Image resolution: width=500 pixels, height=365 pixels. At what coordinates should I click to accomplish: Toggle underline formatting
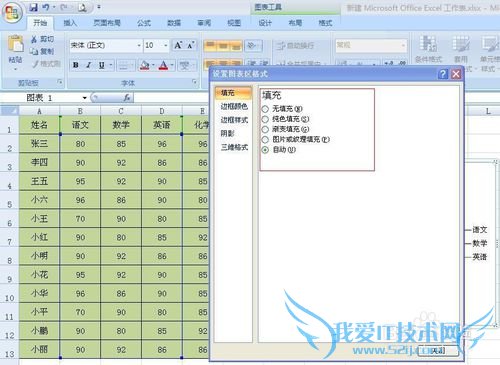101,65
